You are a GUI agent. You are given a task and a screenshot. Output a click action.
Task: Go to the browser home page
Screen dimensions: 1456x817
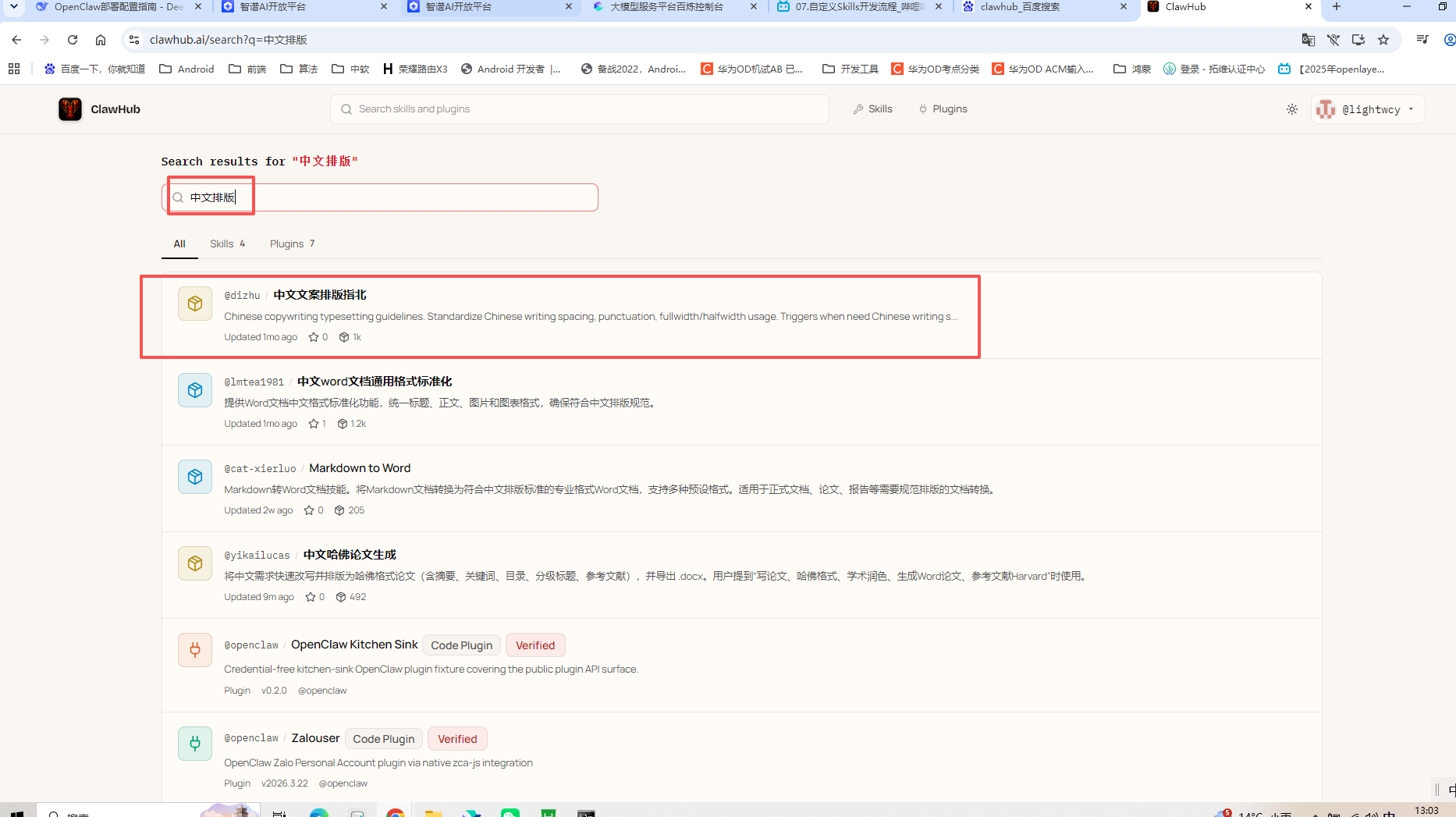coord(101,40)
